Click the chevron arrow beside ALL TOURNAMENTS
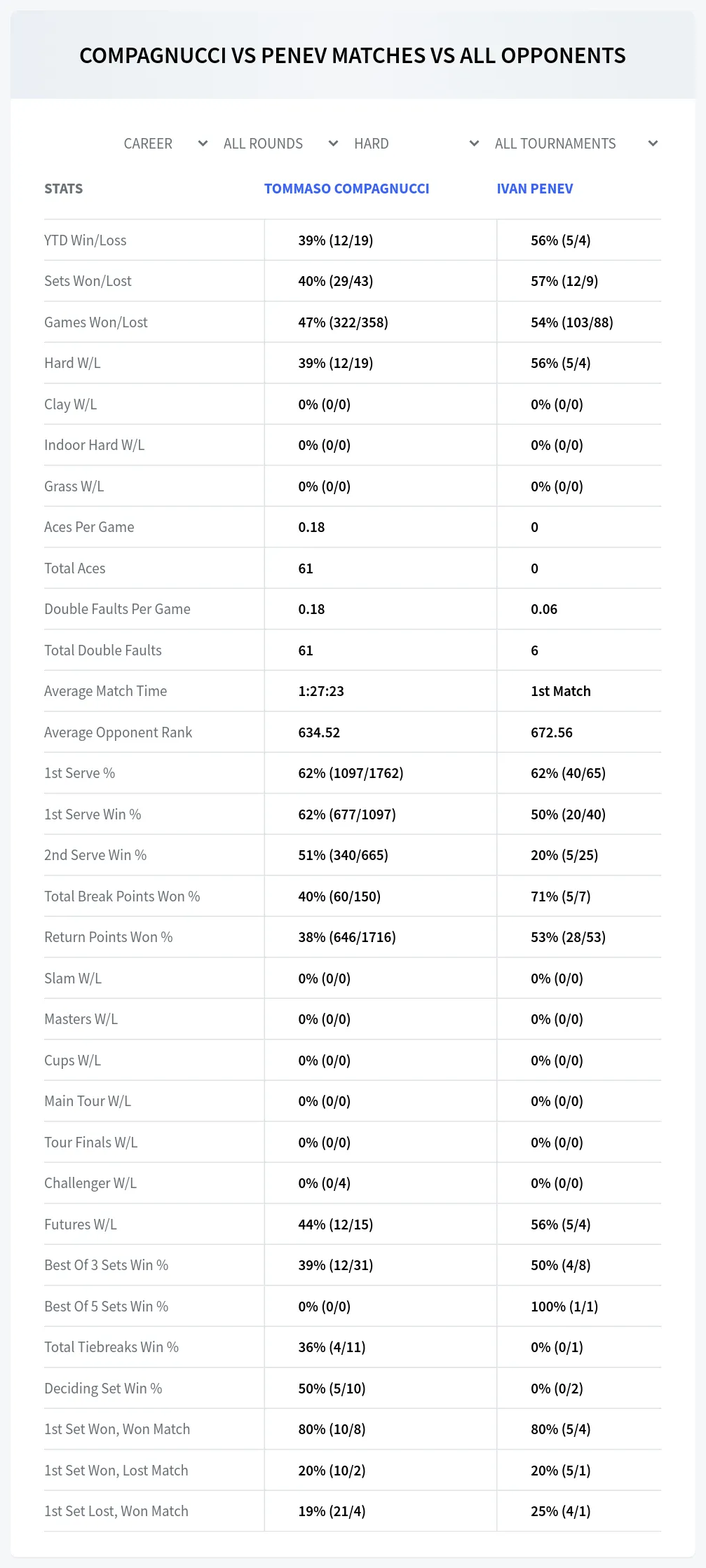 (653, 144)
